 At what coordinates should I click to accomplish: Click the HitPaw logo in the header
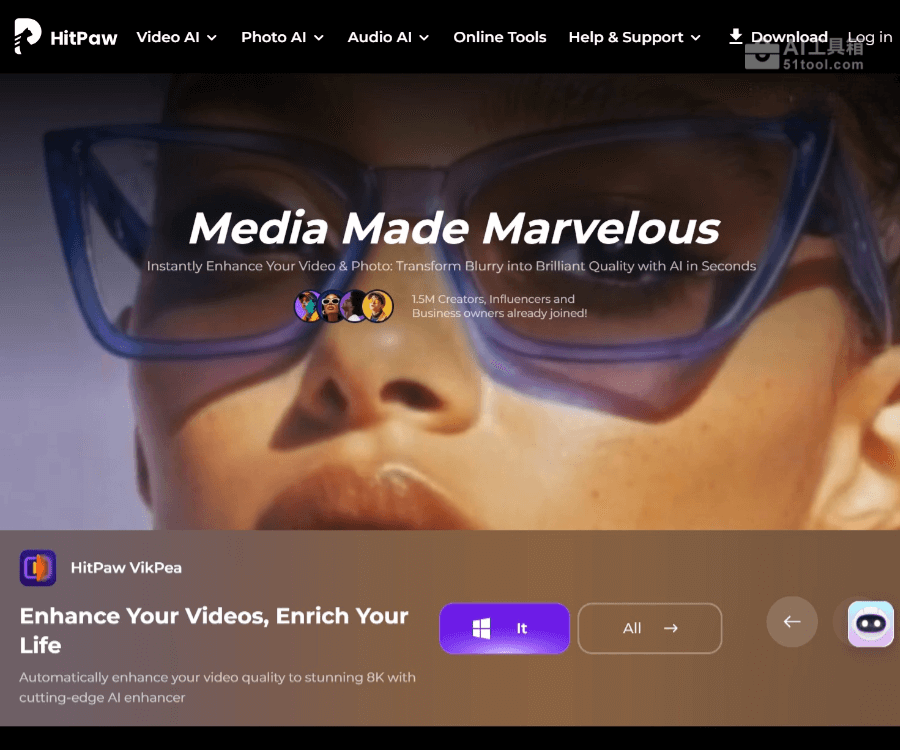pyautogui.click(x=66, y=37)
